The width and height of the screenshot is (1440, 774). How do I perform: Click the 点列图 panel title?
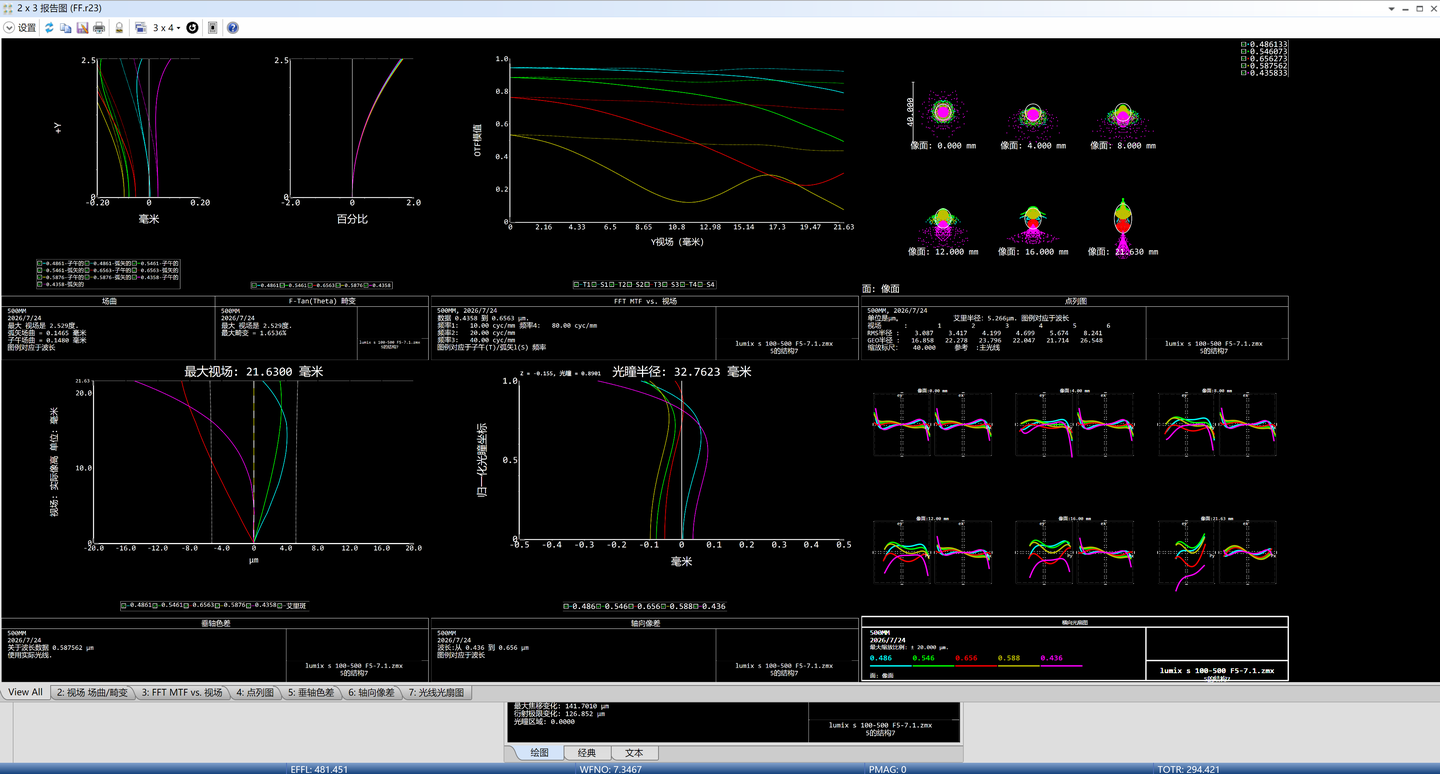[1075, 300]
